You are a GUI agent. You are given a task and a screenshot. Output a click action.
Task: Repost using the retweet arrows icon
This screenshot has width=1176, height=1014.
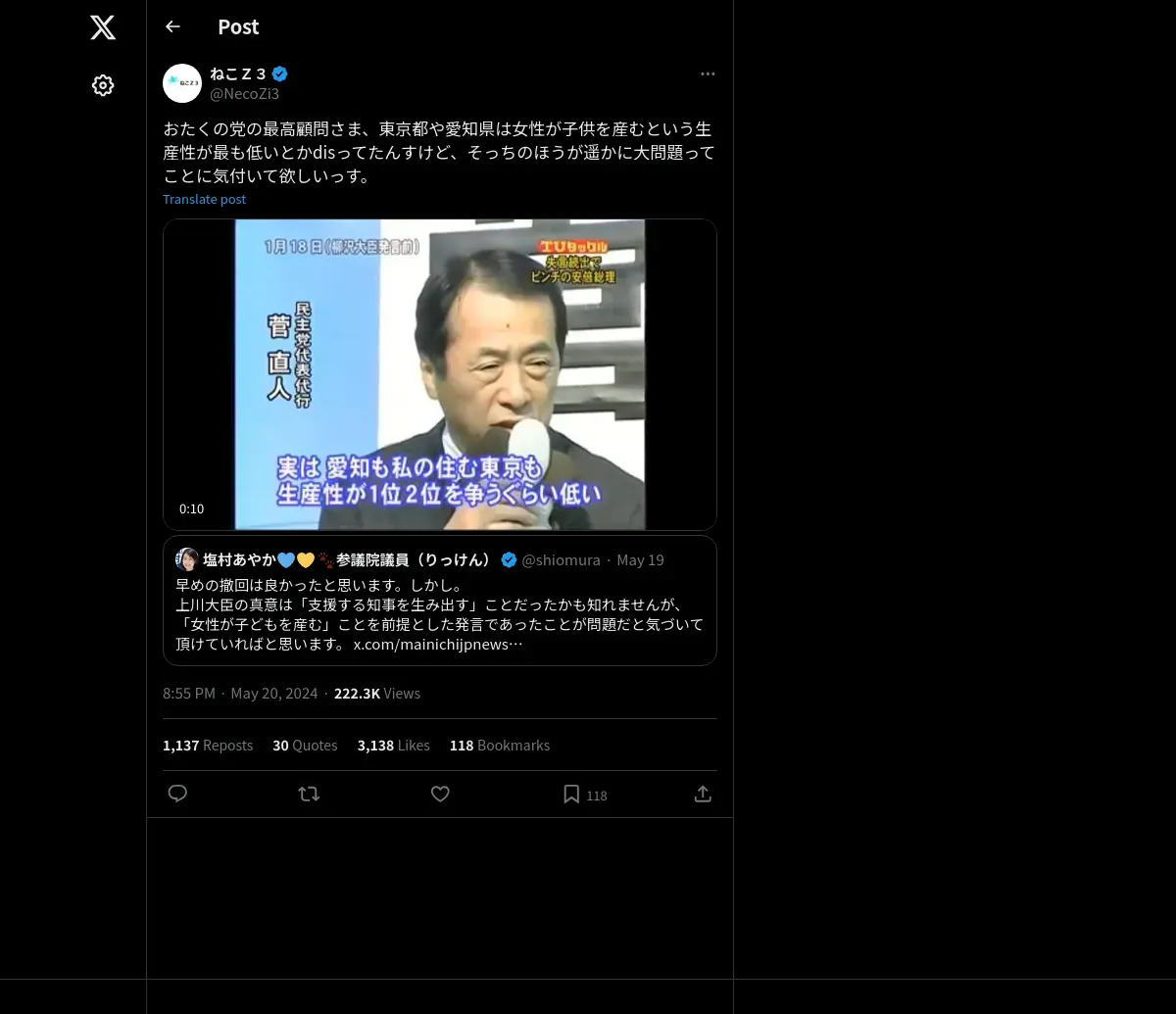pos(309,794)
